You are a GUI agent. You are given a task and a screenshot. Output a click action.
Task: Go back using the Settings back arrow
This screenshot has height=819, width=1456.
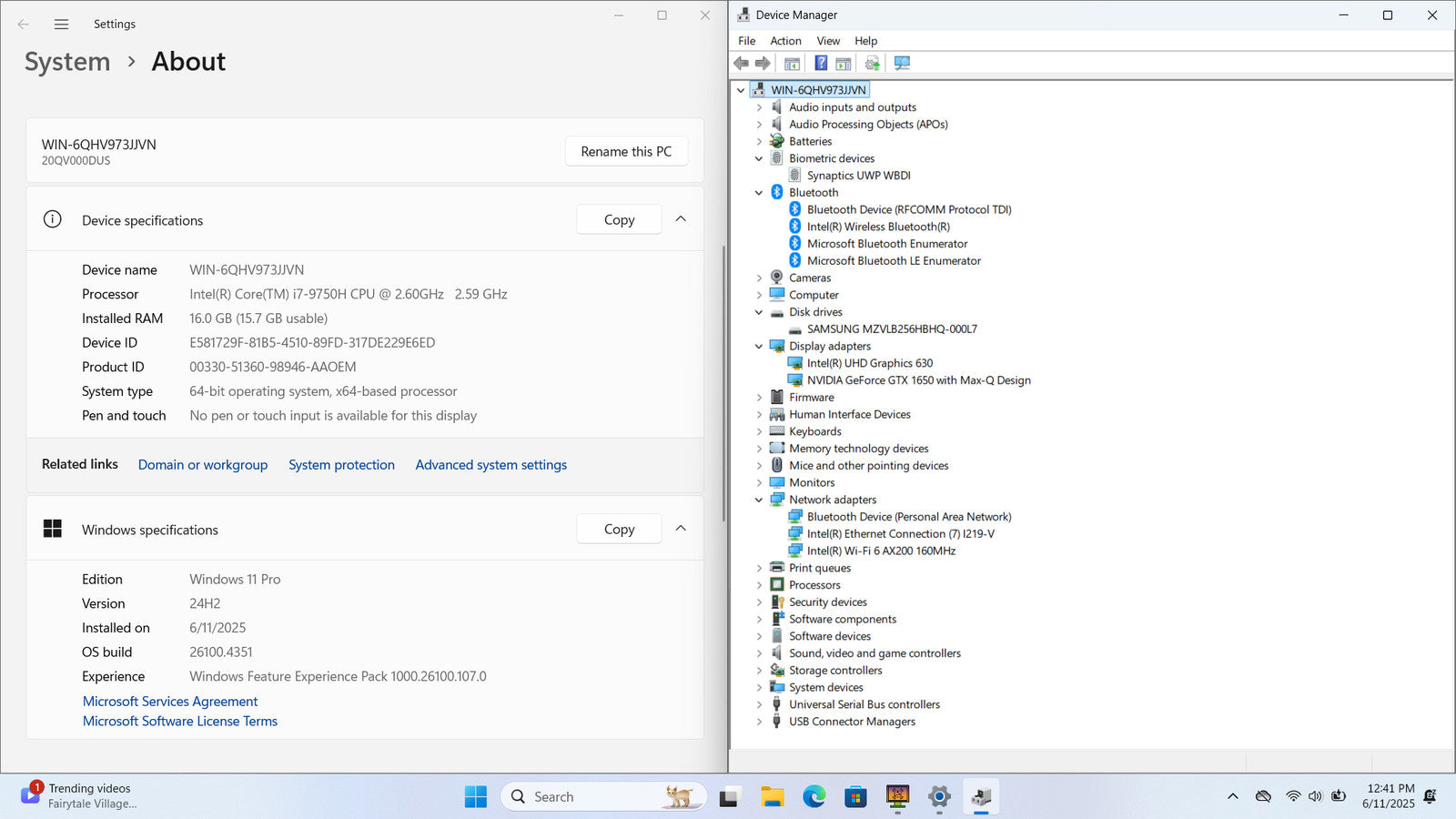pos(24,25)
